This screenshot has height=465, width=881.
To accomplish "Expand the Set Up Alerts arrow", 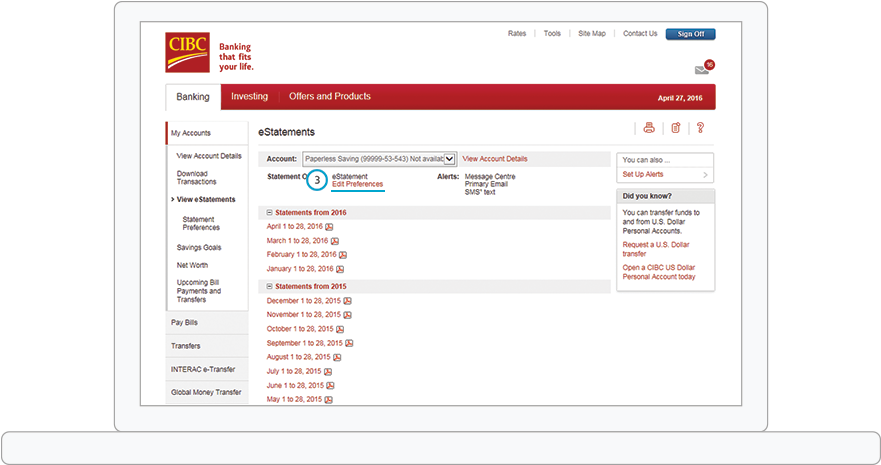I will pyautogui.click(x=705, y=175).
